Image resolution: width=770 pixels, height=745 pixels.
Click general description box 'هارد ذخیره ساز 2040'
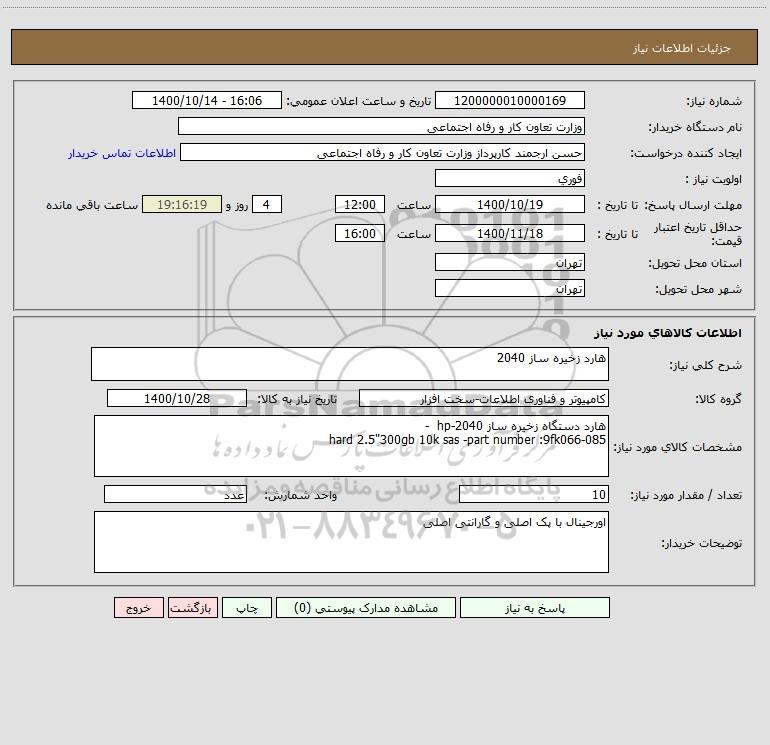point(350,364)
